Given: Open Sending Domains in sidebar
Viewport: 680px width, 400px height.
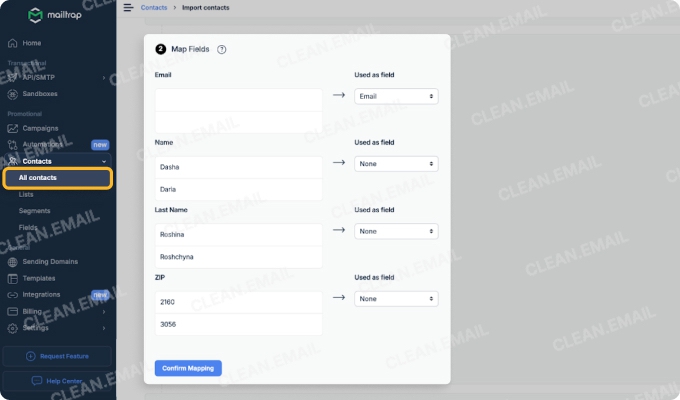Looking at the screenshot, I should [x=50, y=262].
